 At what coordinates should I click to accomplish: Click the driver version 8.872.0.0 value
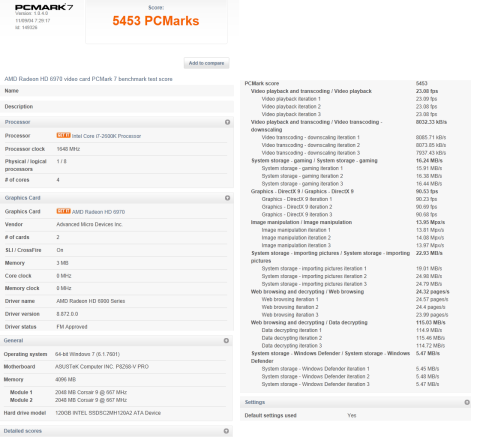67,314
